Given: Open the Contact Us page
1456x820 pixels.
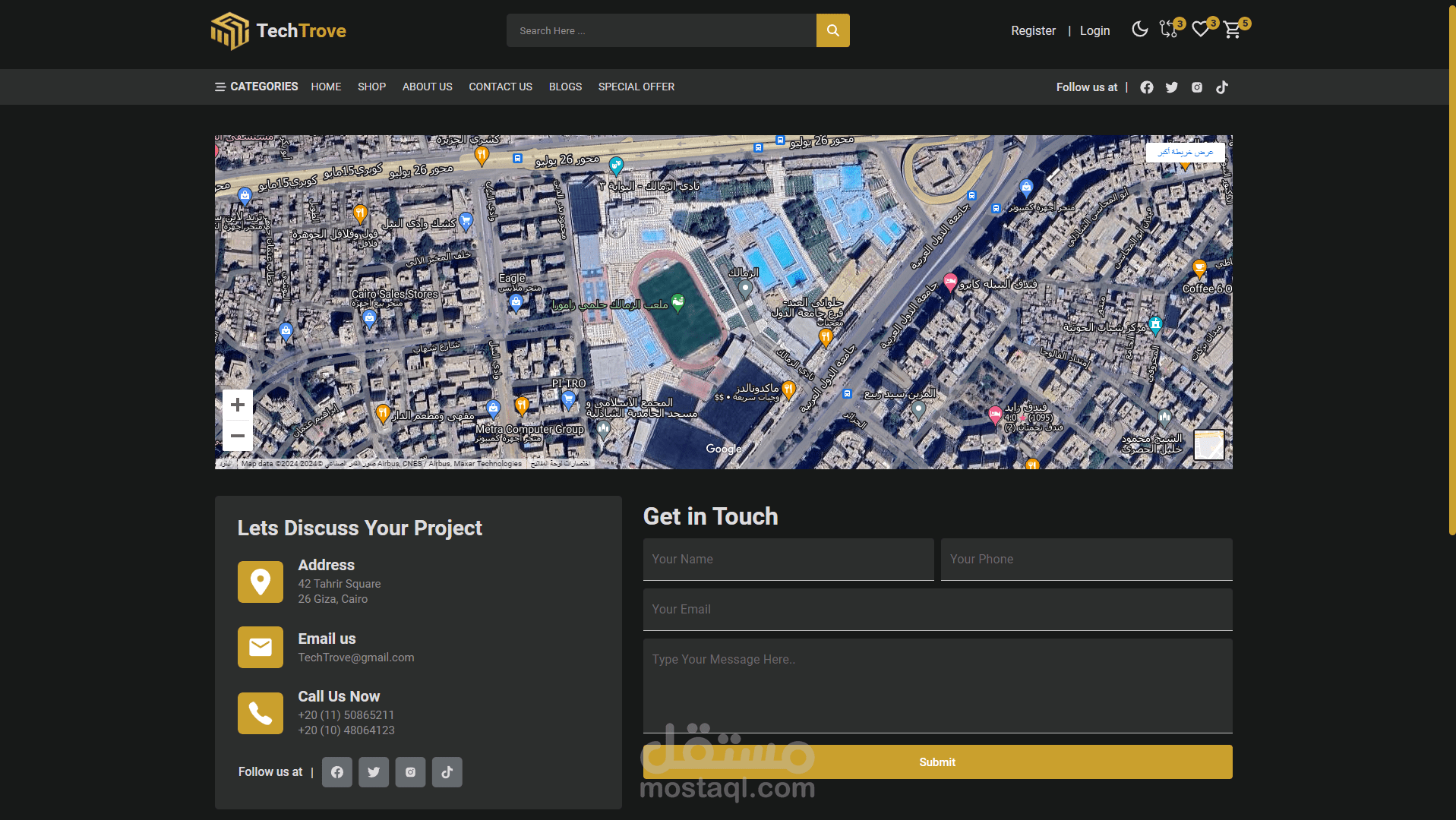Looking at the screenshot, I should [501, 87].
